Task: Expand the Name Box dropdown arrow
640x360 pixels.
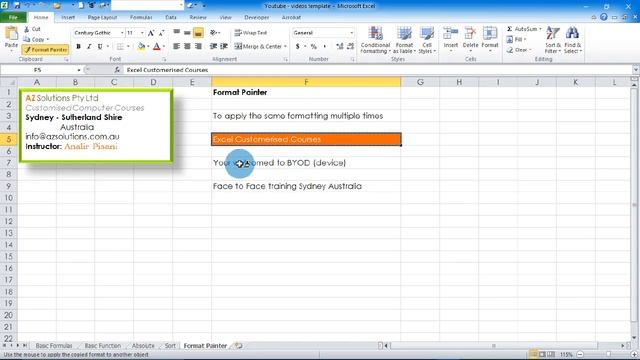Action: [x=79, y=70]
